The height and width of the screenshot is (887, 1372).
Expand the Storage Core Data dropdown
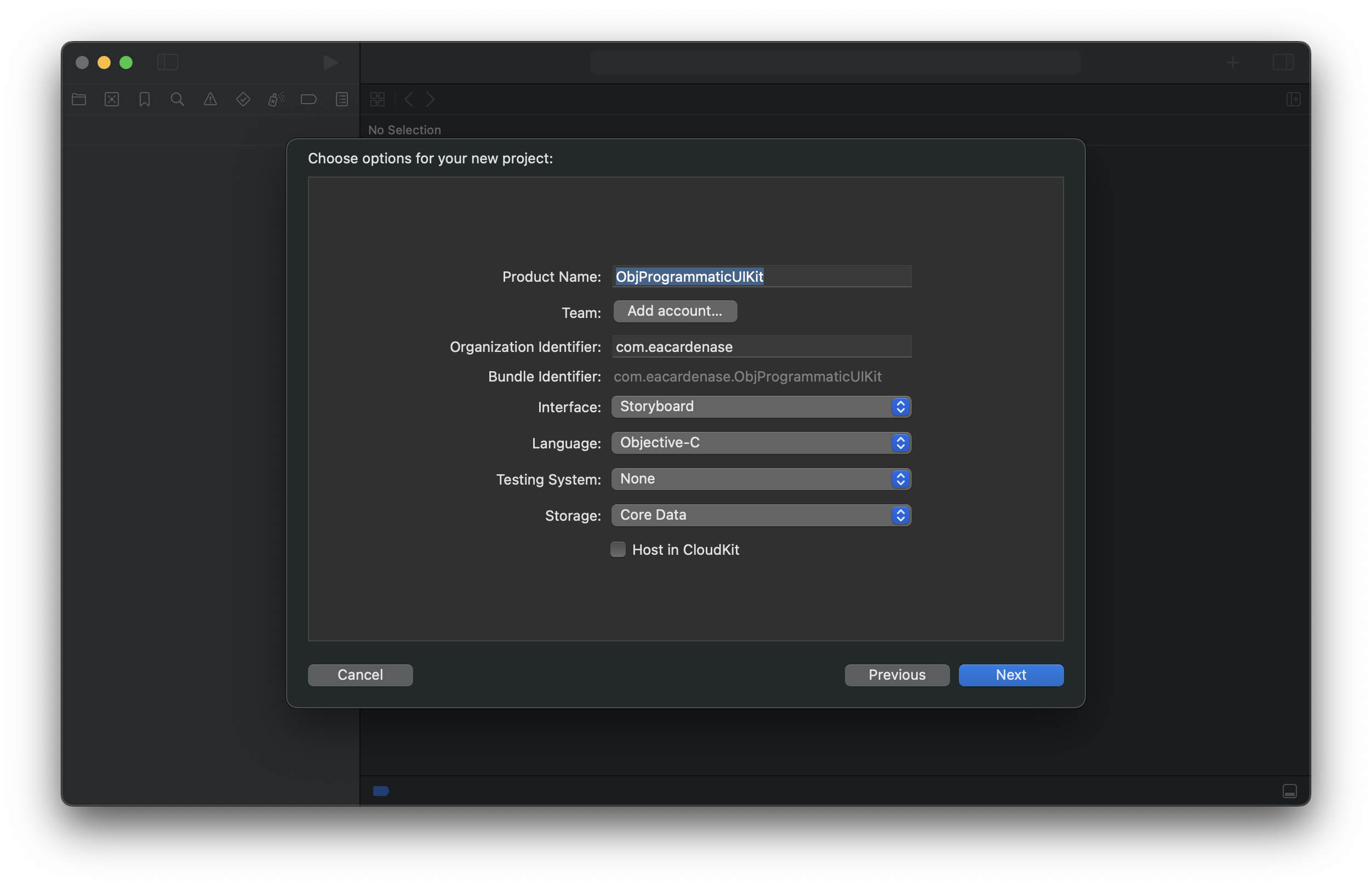760,515
